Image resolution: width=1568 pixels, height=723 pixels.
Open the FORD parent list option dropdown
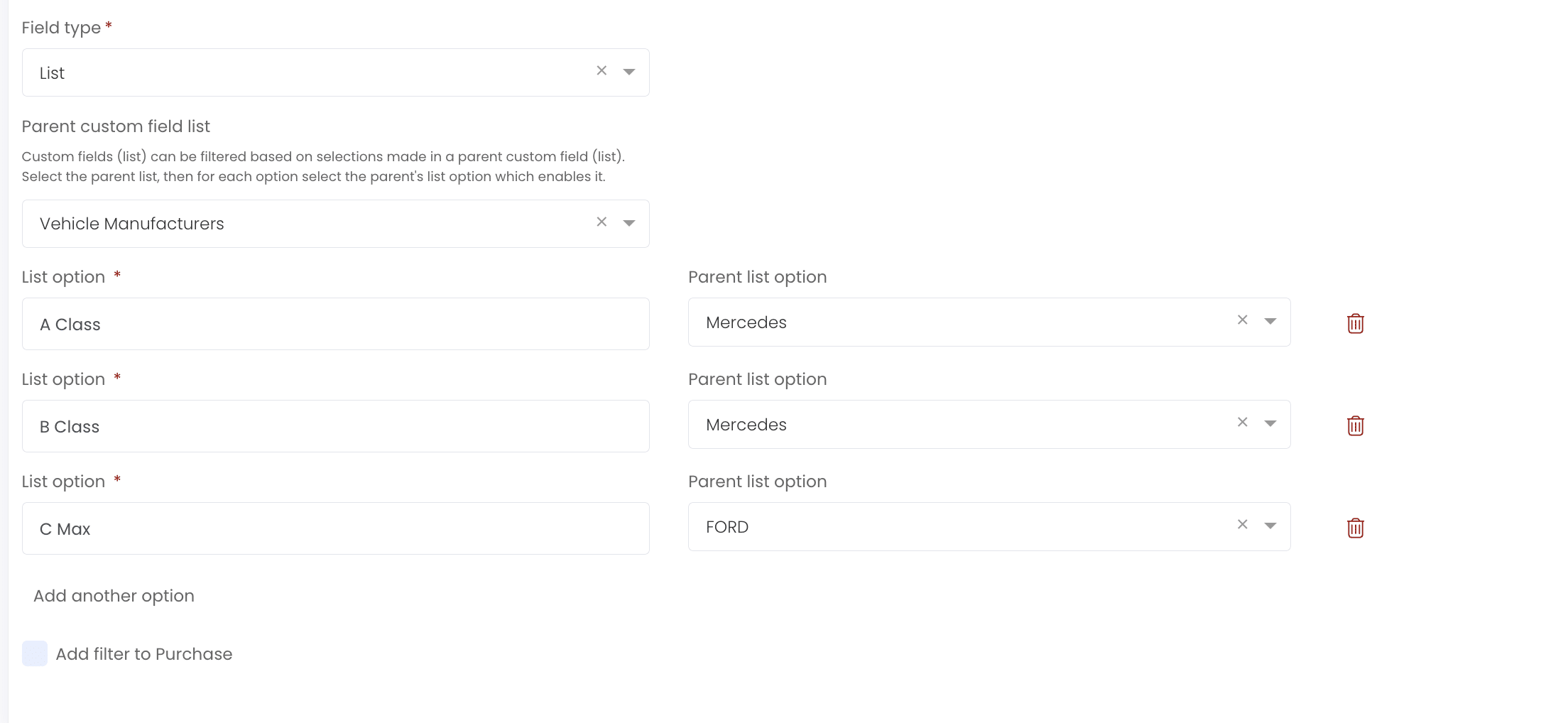[1270, 526]
